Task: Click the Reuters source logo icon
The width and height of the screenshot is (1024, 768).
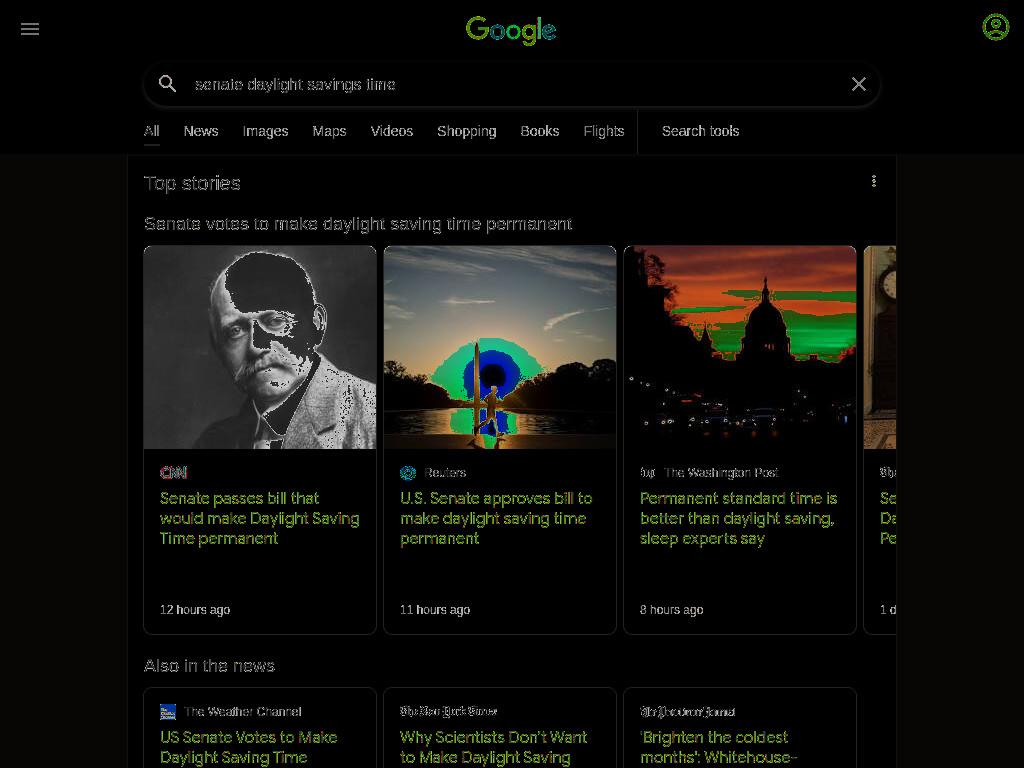Action: click(x=408, y=472)
